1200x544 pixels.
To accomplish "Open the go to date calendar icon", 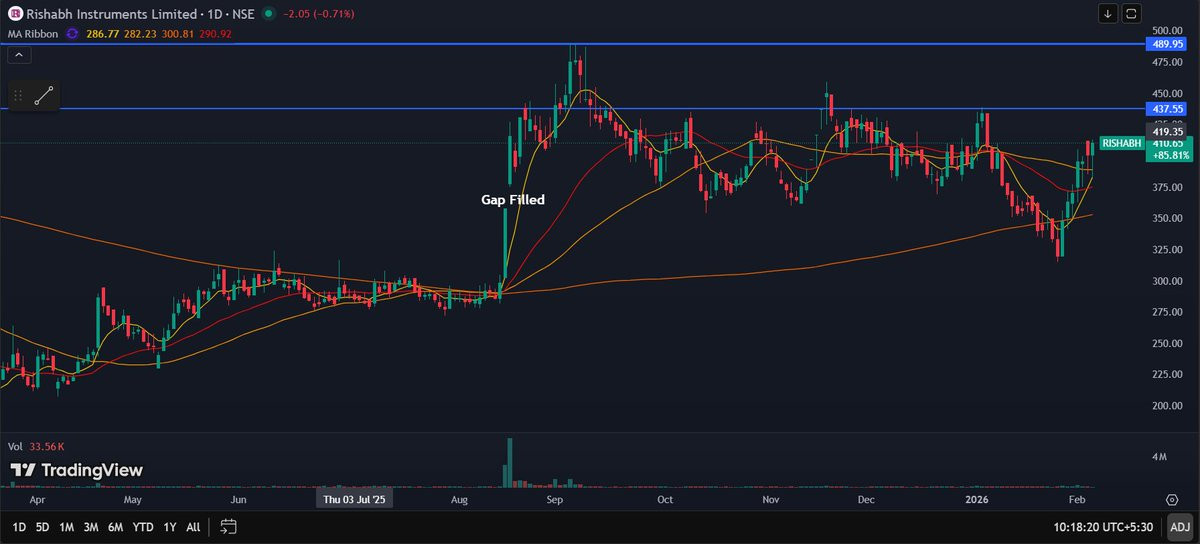I will (x=228, y=526).
